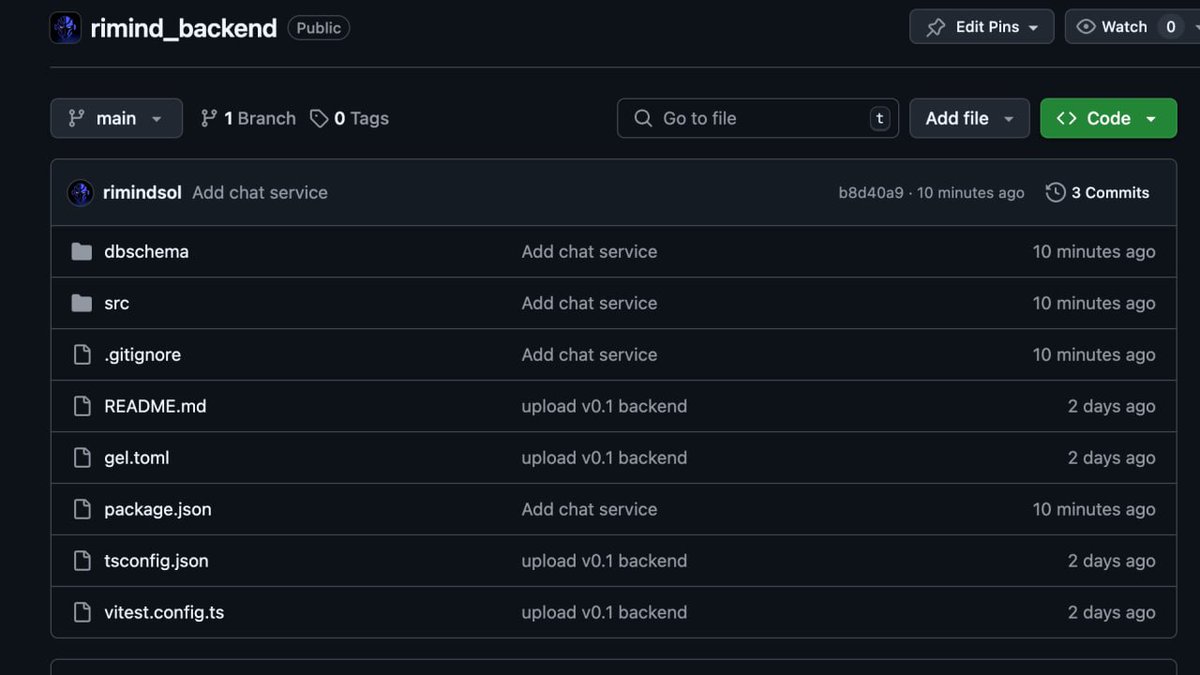Click the vitest.config.ts row 2 days ago timestamp
This screenshot has height=675, width=1200.
point(1111,612)
